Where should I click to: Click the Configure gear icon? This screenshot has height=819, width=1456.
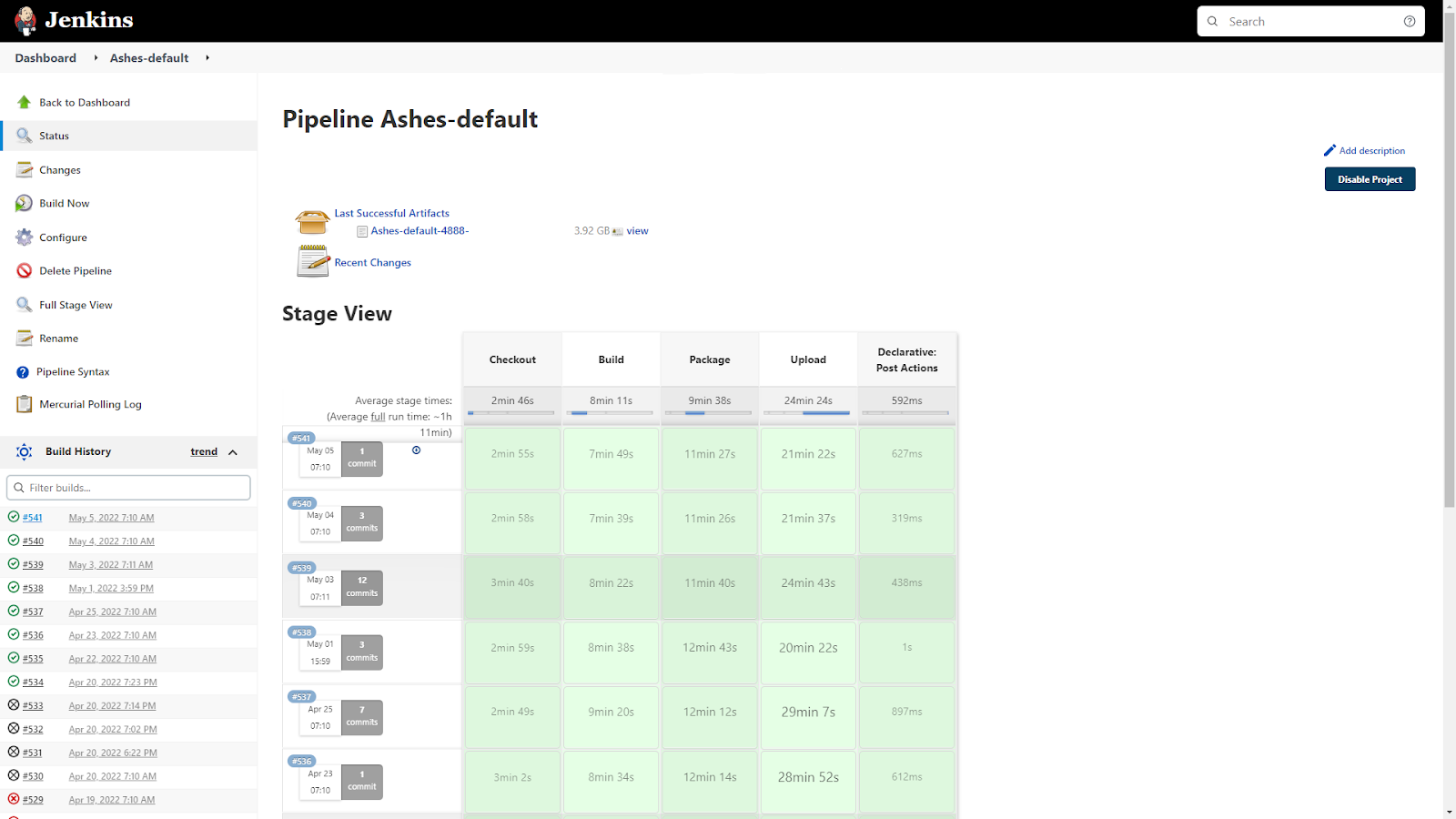24,238
